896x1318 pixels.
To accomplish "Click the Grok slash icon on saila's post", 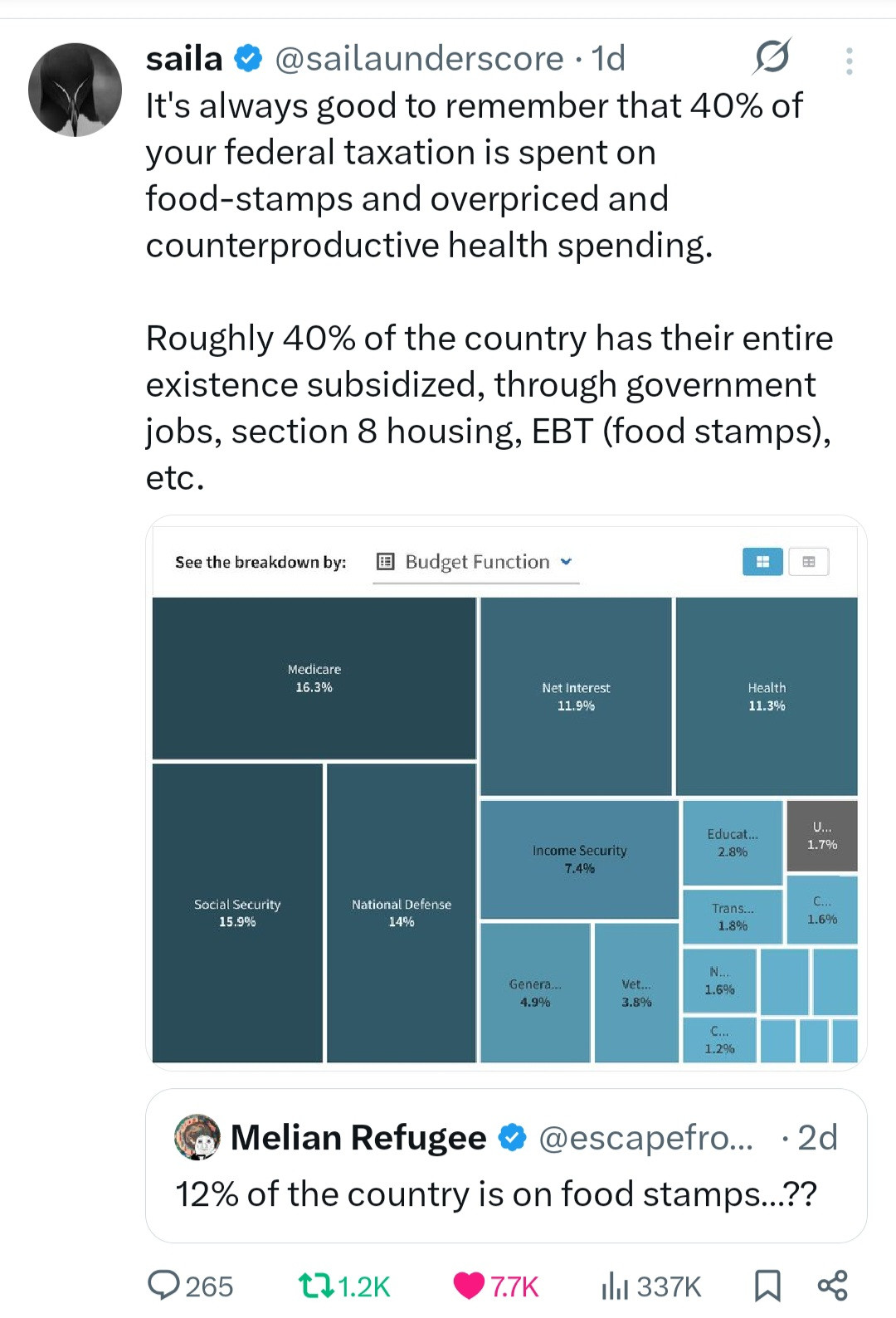I will point(772,57).
